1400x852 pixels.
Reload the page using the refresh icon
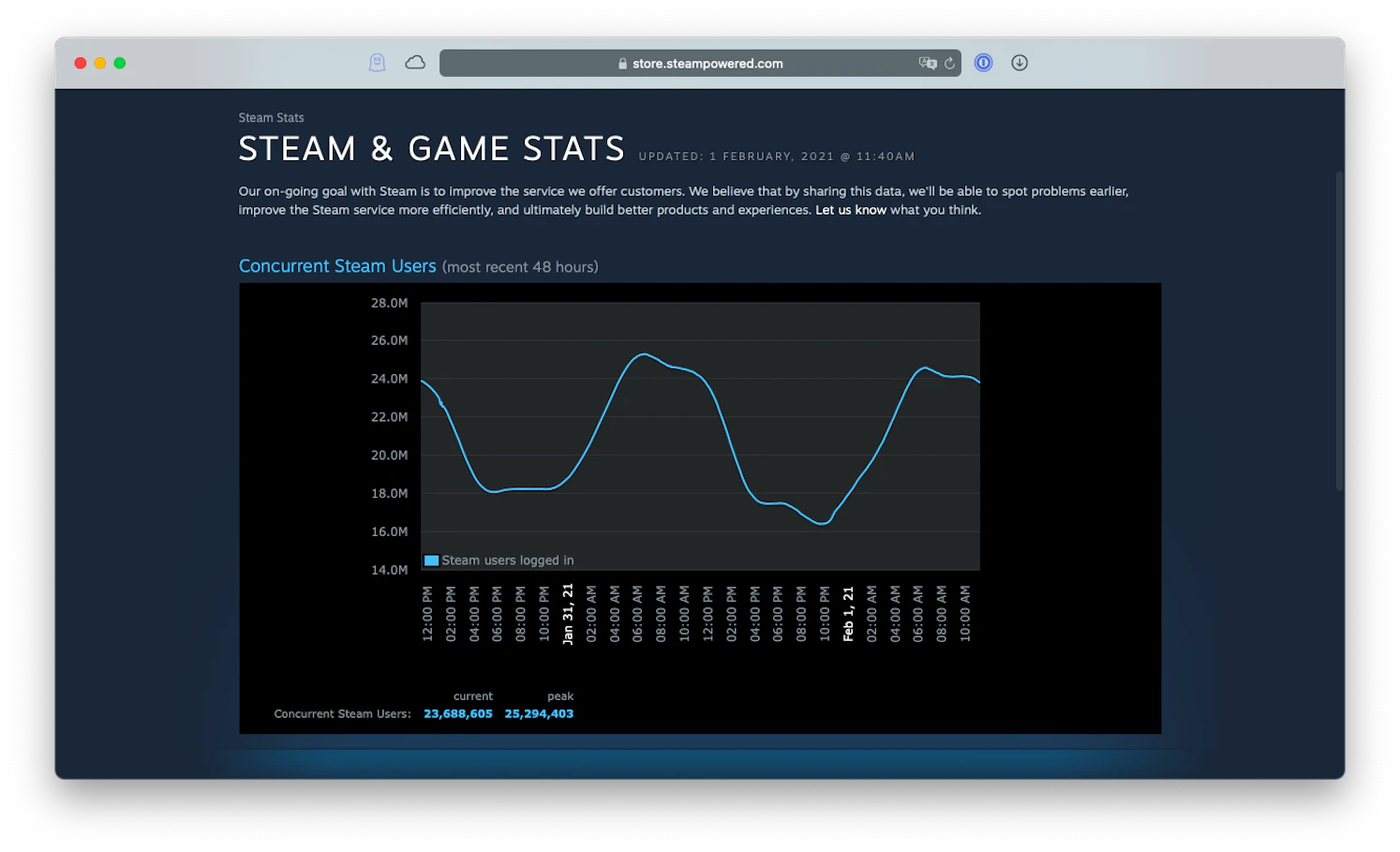949,63
